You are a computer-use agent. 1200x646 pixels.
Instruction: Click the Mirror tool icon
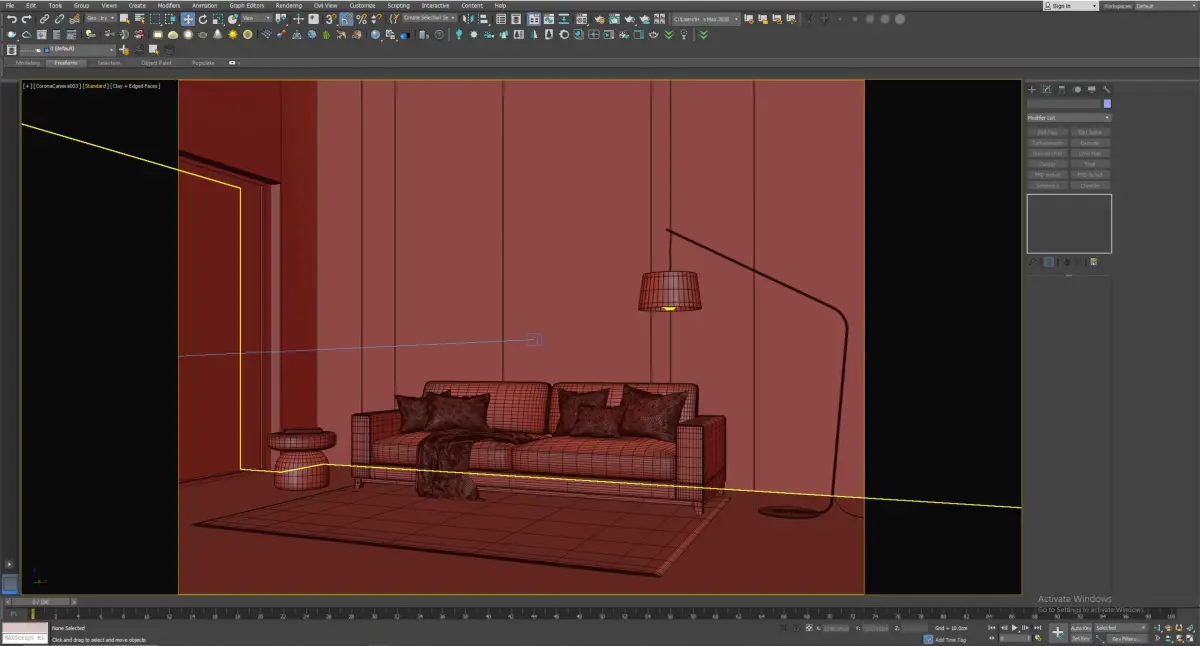pos(468,19)
